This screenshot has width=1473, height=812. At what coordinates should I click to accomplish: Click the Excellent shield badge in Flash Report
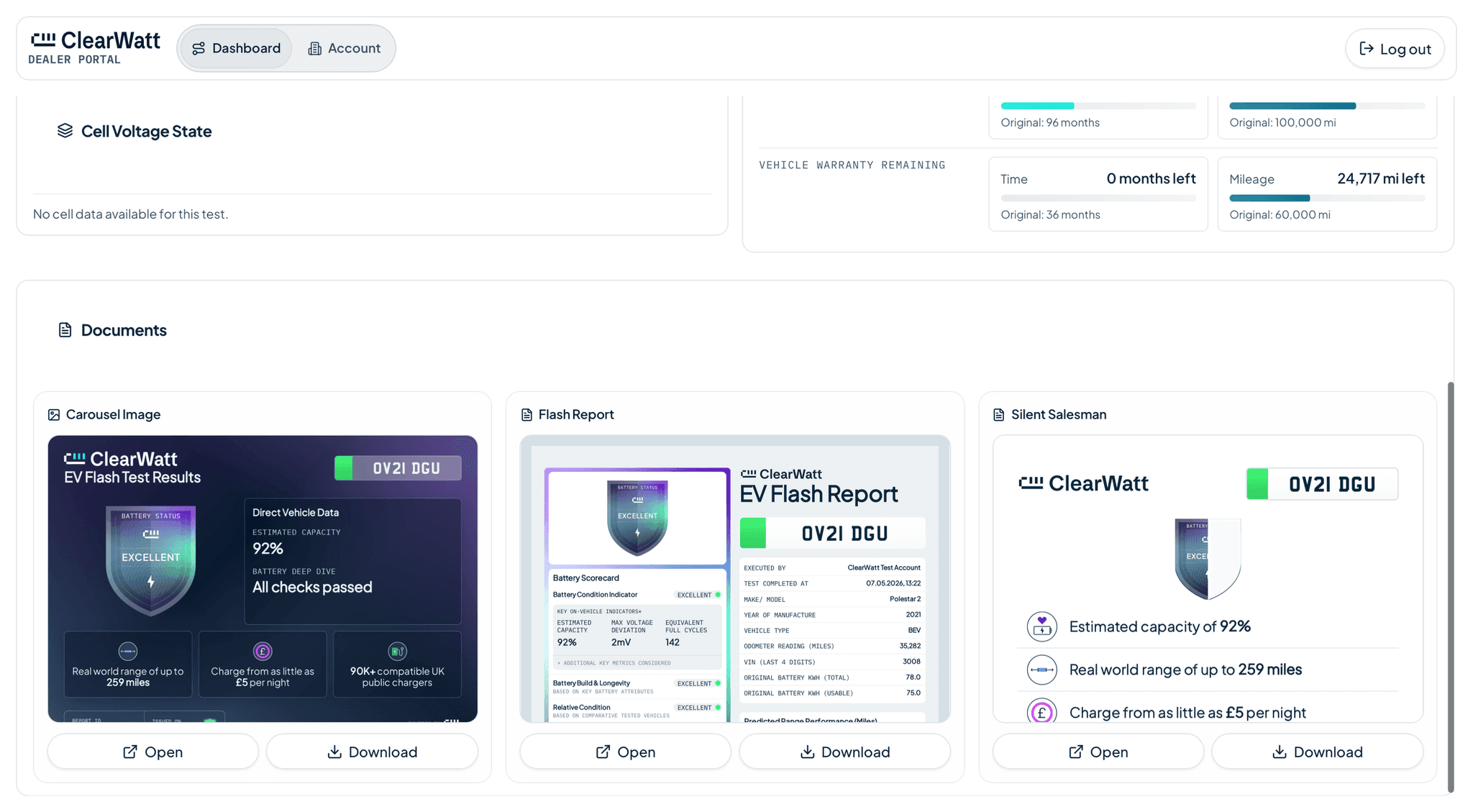(637, 518)
